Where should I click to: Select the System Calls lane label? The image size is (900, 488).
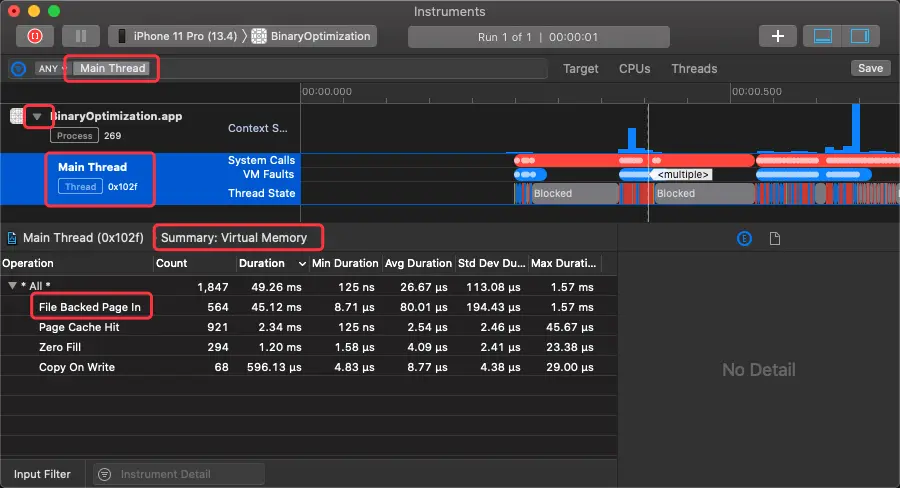(261, 160)
